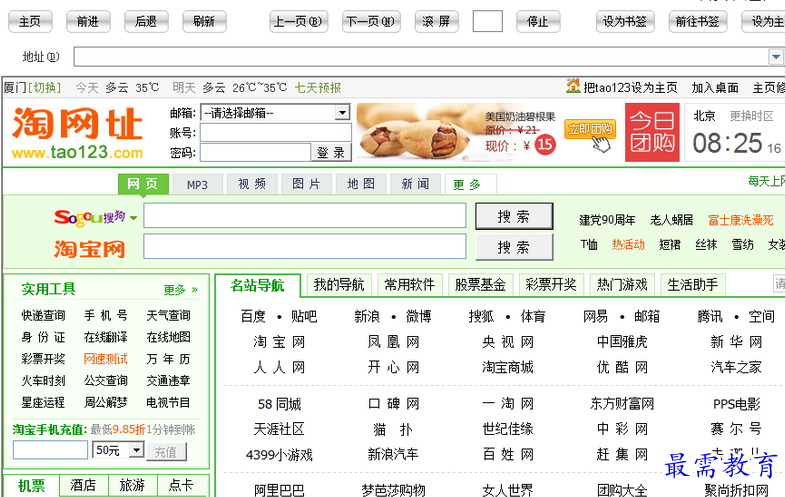Screen dimensions: 786x497
Task: Click the 前进 forward button
Action: (88, 22)
